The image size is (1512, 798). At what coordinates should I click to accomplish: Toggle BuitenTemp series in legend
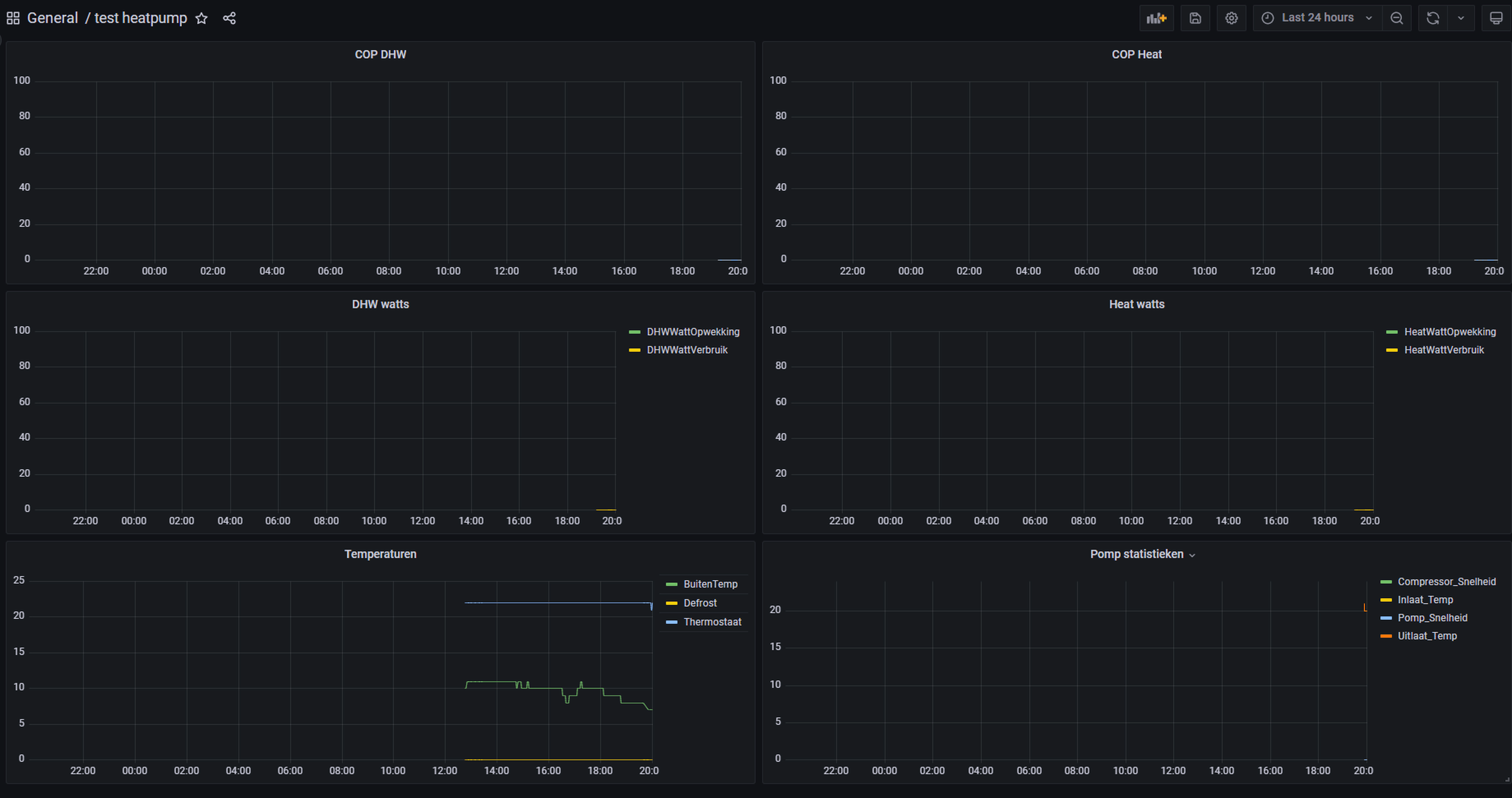point(710,585)
